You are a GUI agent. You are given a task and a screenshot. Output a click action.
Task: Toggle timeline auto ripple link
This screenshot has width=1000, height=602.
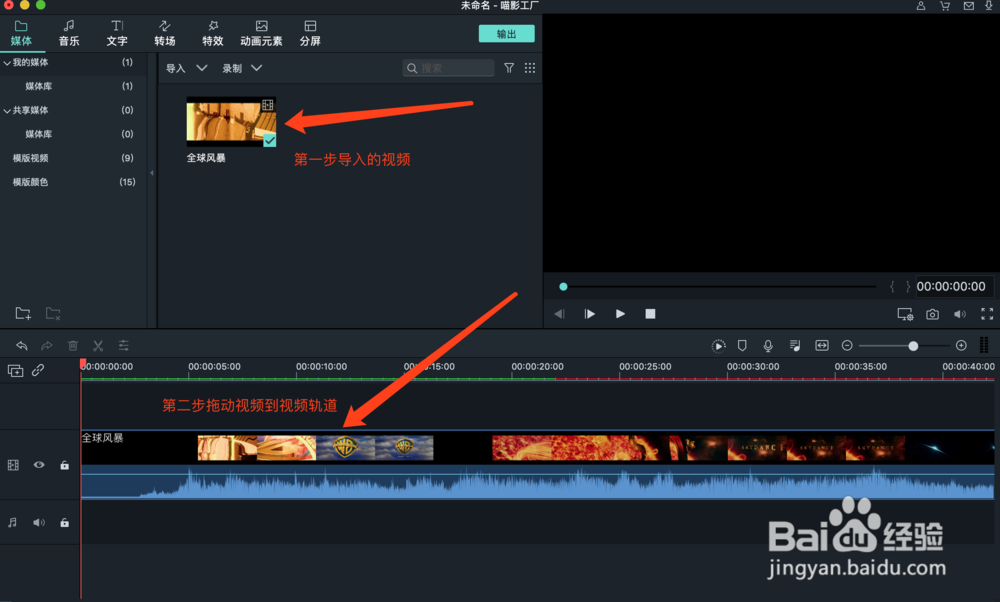tap(38, 370)
